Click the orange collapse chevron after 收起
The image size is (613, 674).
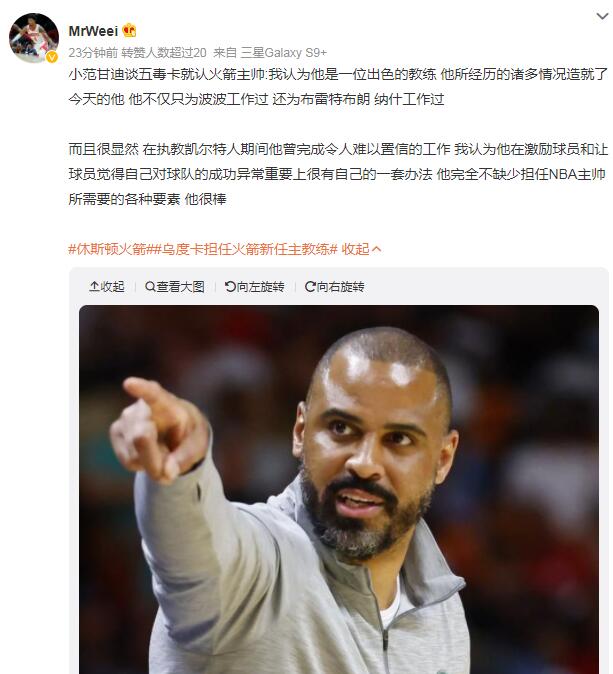pyautogui.click(x=377, y=249)
